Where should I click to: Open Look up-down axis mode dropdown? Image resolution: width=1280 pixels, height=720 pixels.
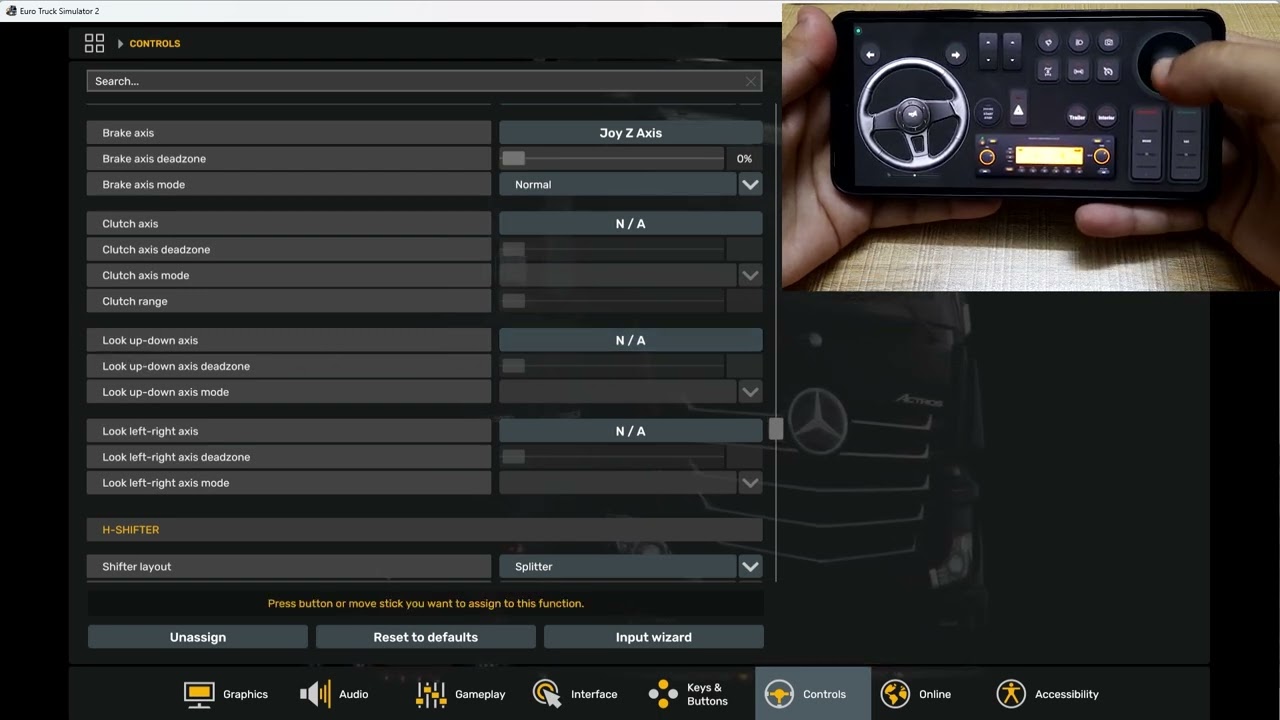[750, 392]
